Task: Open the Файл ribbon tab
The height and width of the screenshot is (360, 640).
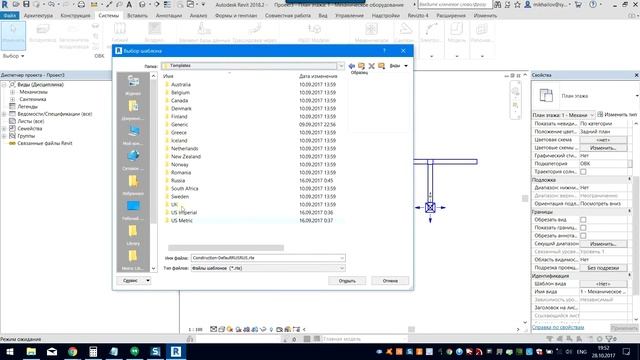Action: click(9, 16)
